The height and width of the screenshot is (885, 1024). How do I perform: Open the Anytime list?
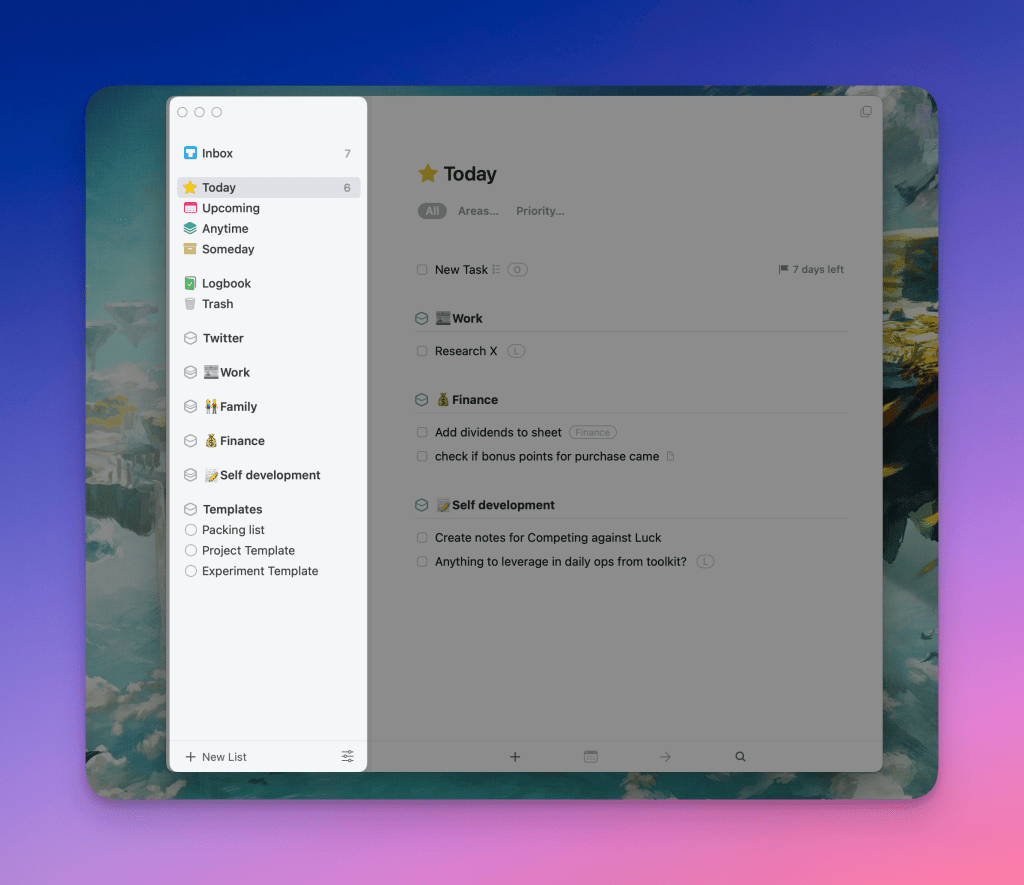pyautogui.click(x=225, y=229)
